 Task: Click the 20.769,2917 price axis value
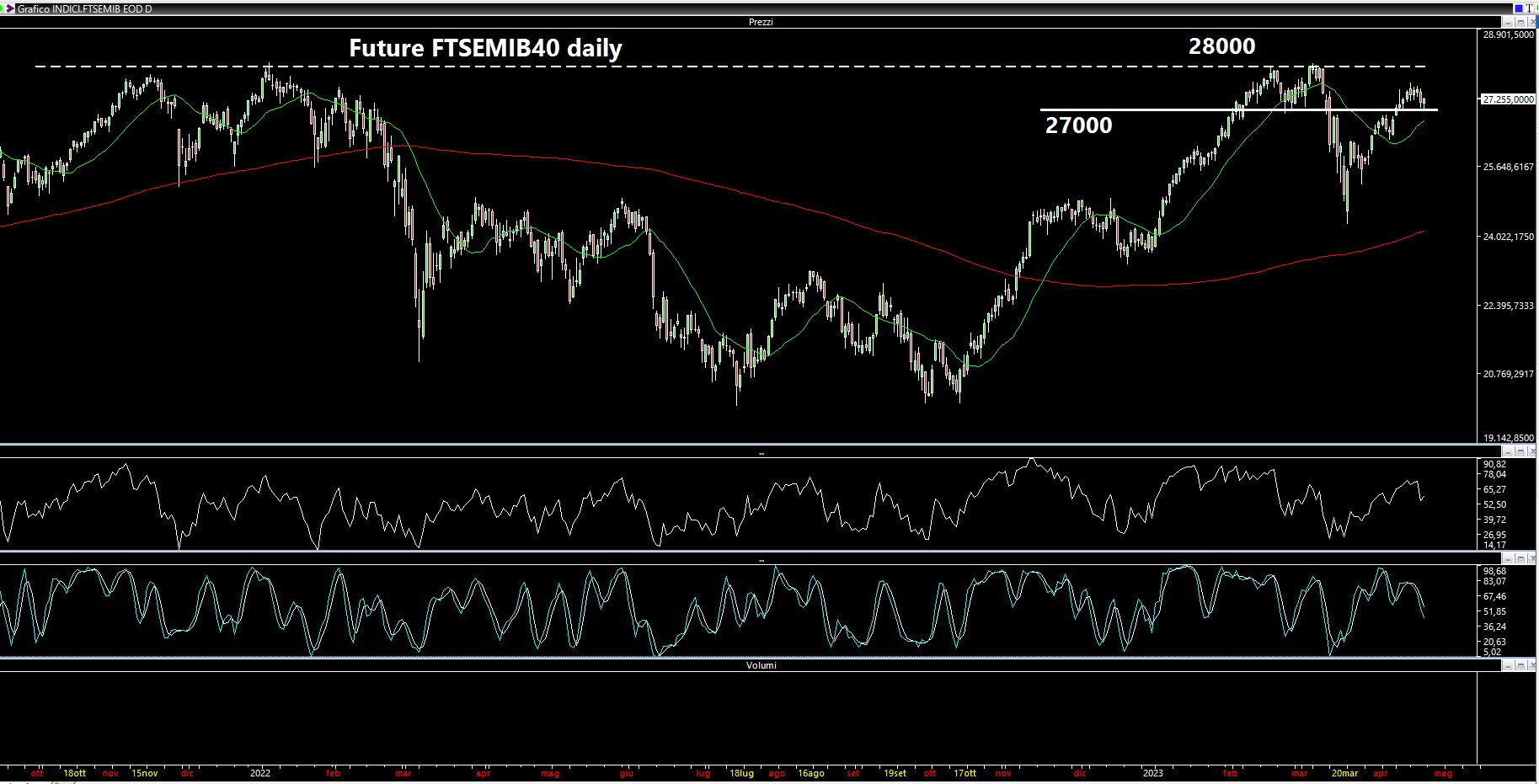click(x=1508, y=374)
